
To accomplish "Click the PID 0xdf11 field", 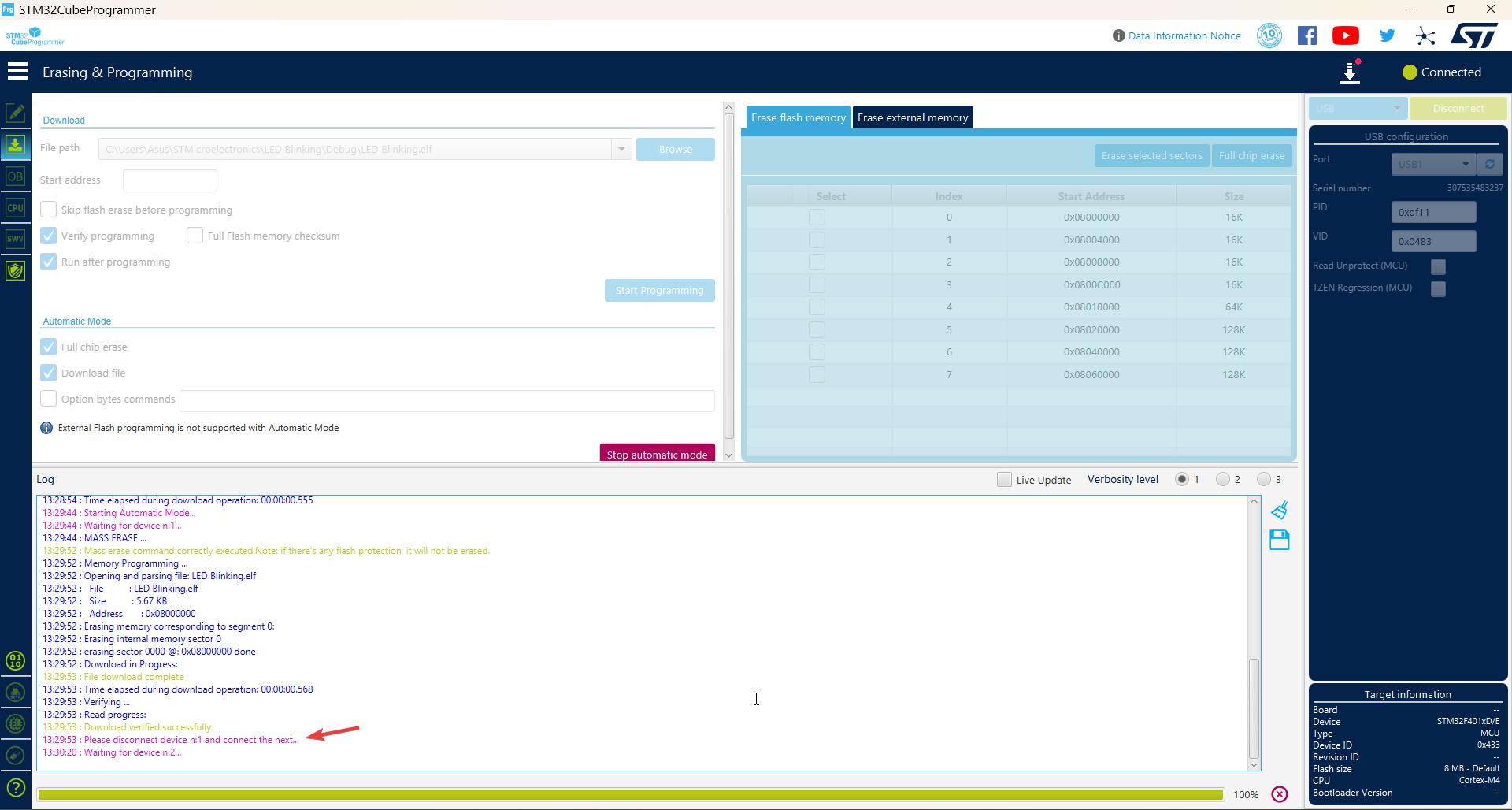I will pyautogui.click(x=1433, y=212).
